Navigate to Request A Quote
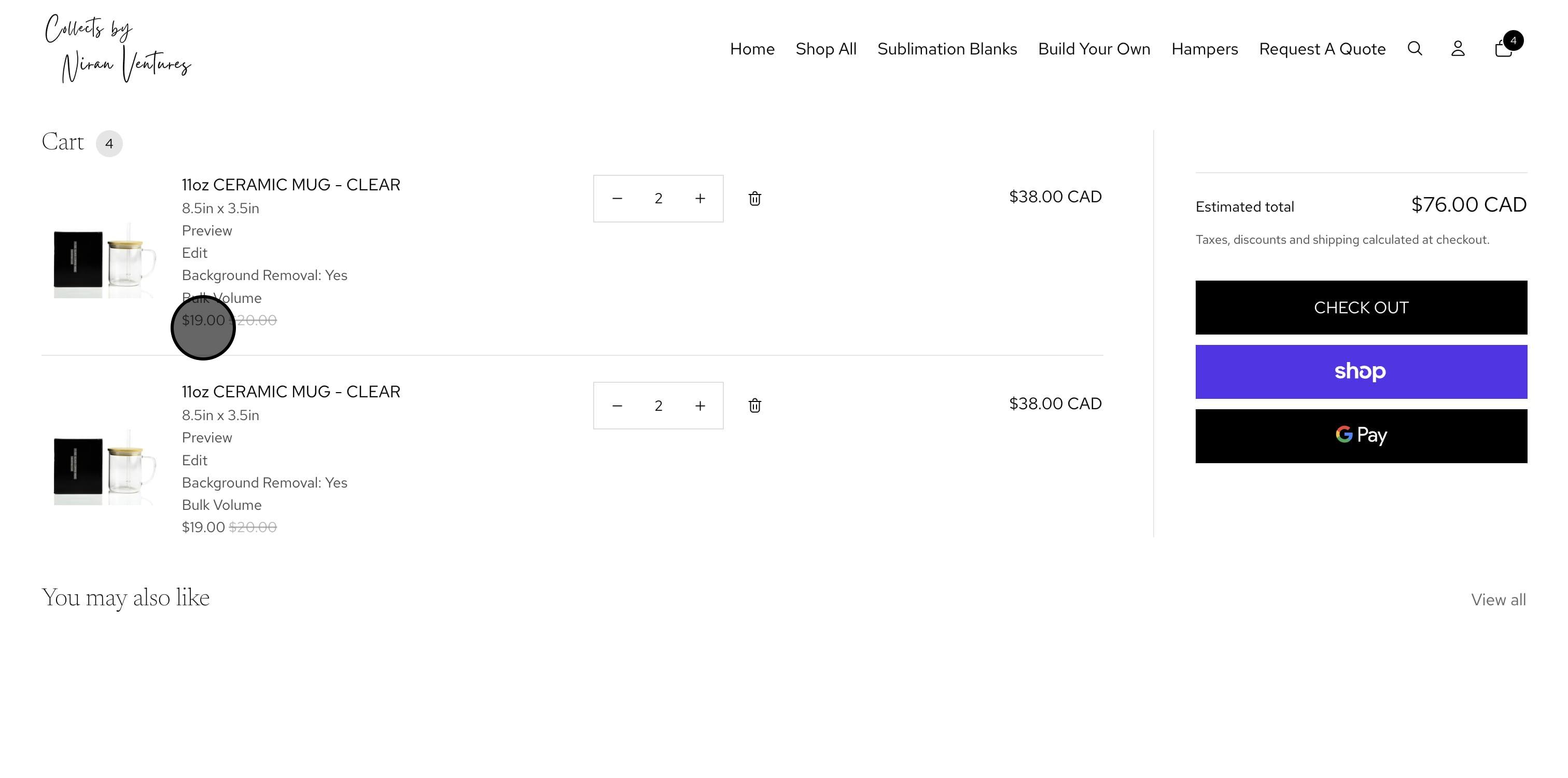The height and width of the screenshot is (778, 1568). point(1322,49)
